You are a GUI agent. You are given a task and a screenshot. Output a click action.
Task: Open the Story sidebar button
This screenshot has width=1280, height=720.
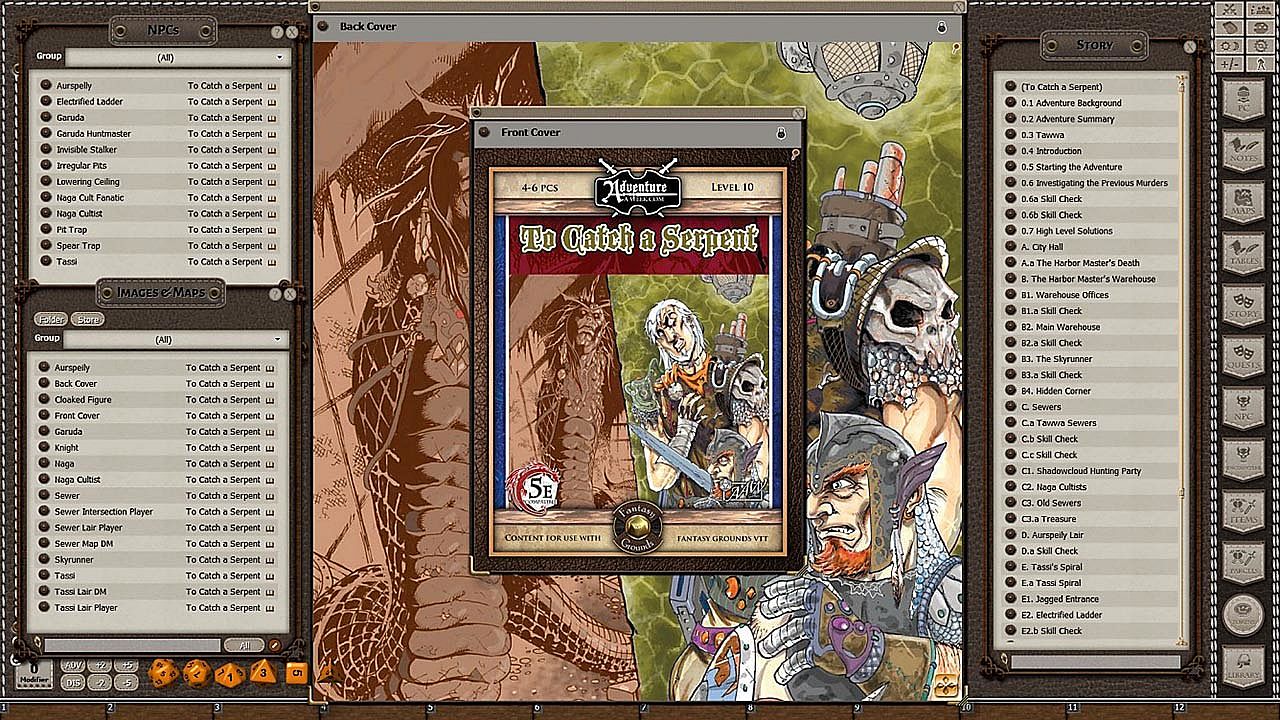(x=1243, y=305)
